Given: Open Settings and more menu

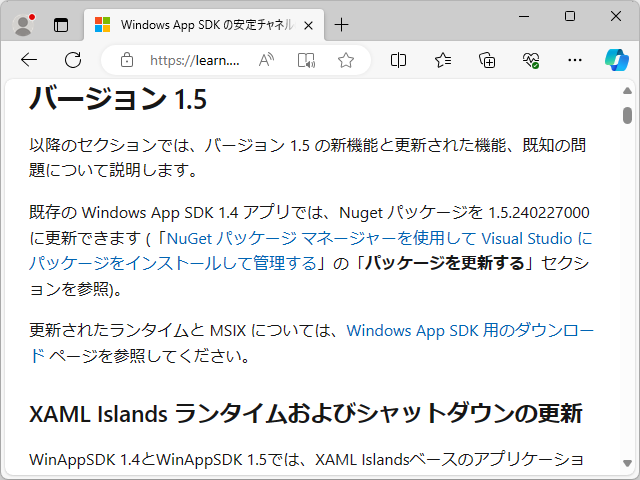Looking at the screenshot, I should click(x=575, y=60).
